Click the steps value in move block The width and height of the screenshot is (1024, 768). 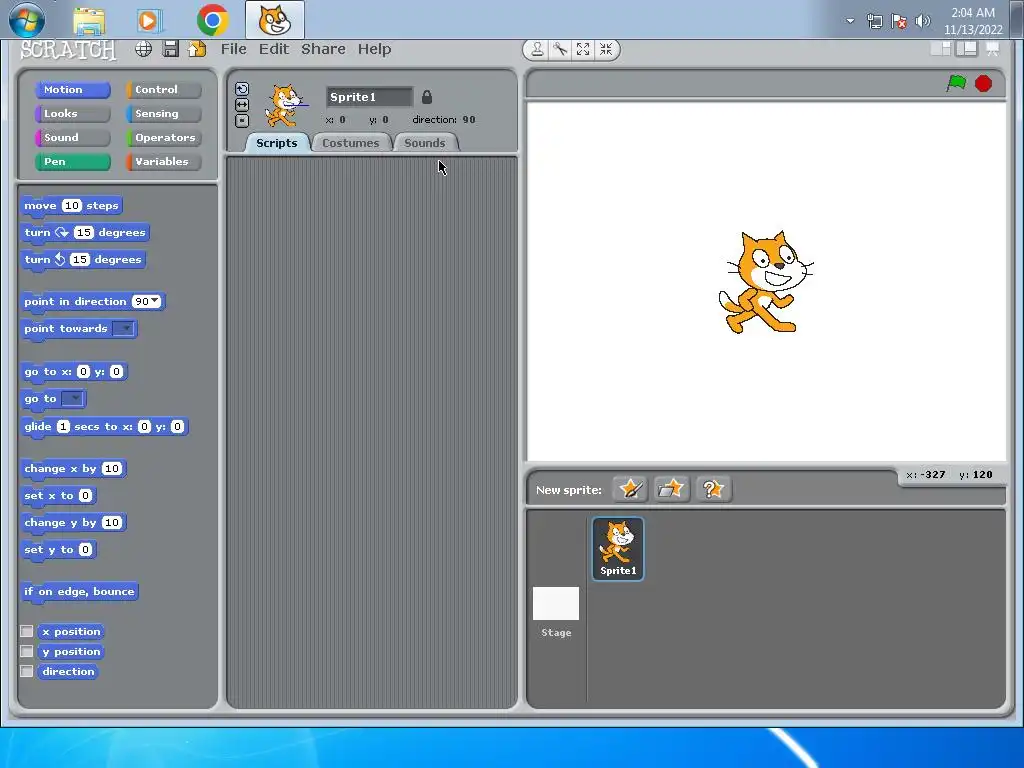(x=72, y=206)
